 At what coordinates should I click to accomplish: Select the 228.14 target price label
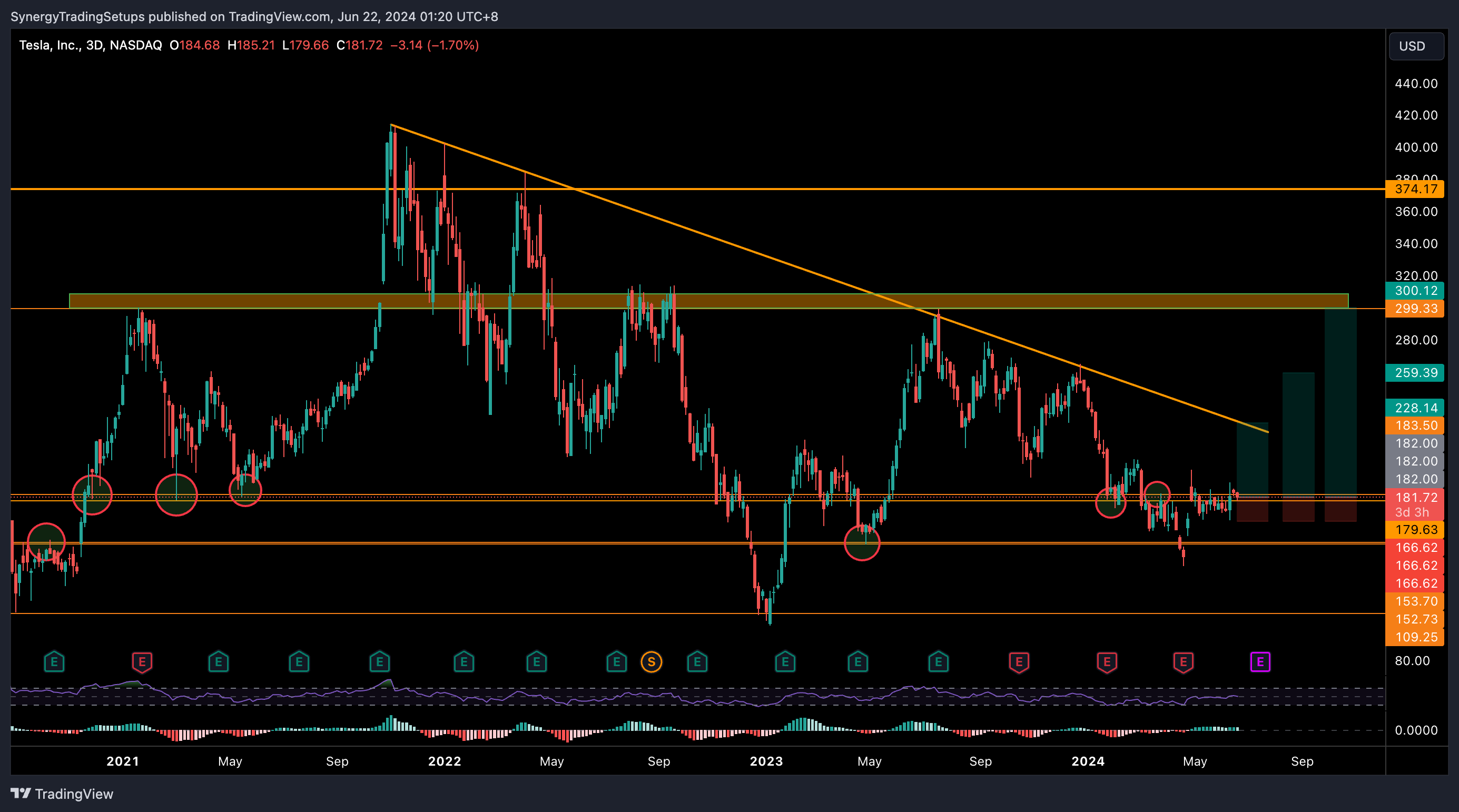coord(1415,408)
